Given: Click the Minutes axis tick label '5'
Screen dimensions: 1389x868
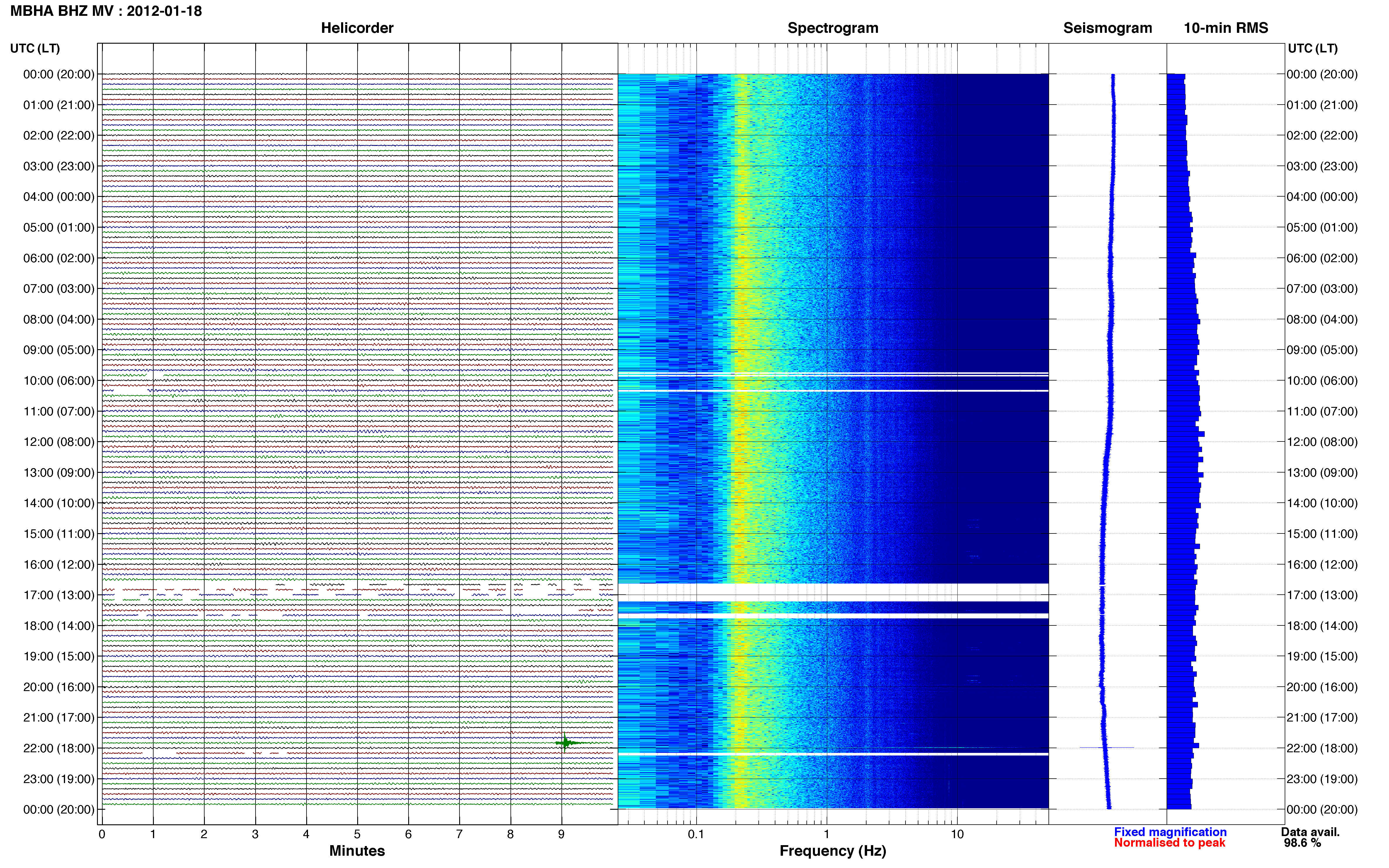Looking at the screenshot, I should pyautogui.click(x=357, y=834).
